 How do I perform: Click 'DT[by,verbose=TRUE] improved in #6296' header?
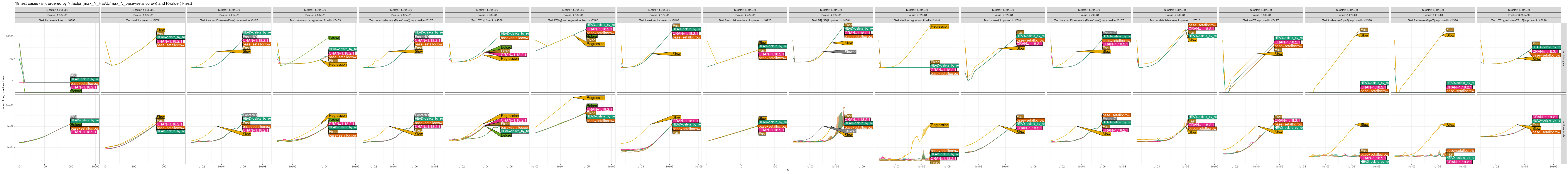tap(1518, 20)
